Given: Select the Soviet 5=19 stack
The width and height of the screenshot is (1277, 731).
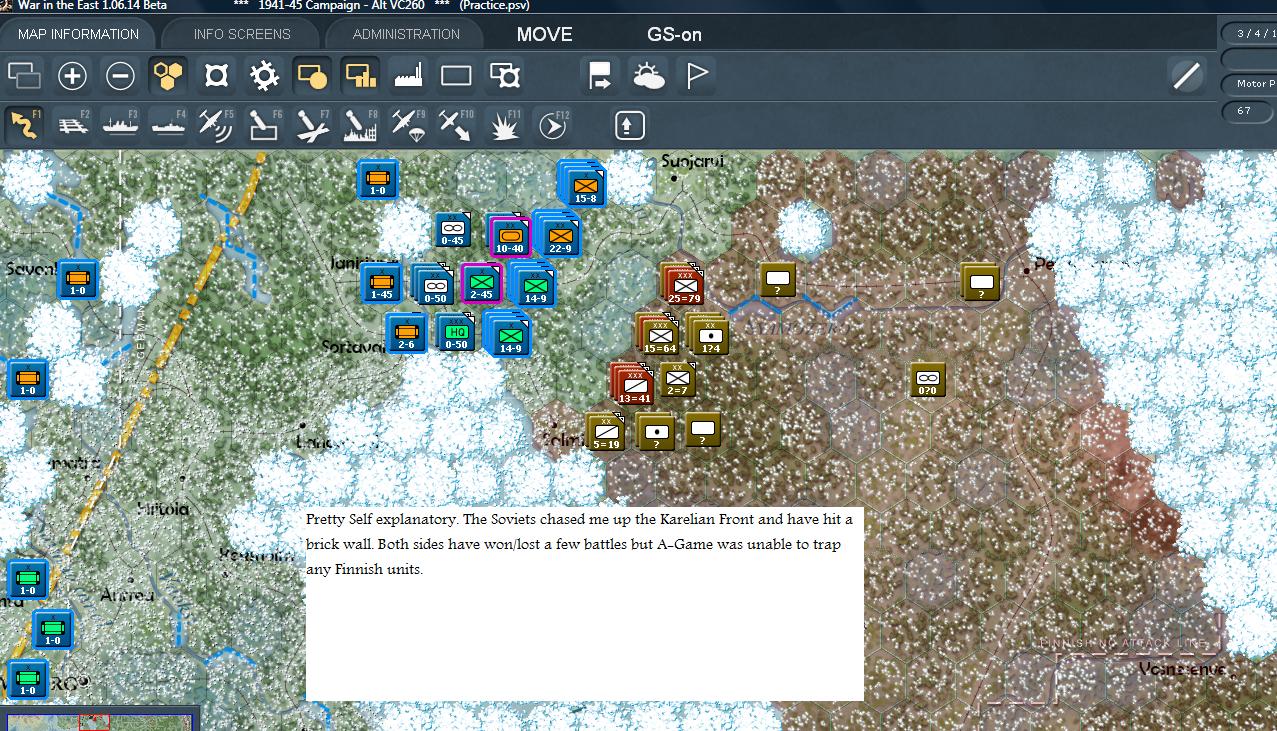Looking at the screenshot, I should (605, 431).
